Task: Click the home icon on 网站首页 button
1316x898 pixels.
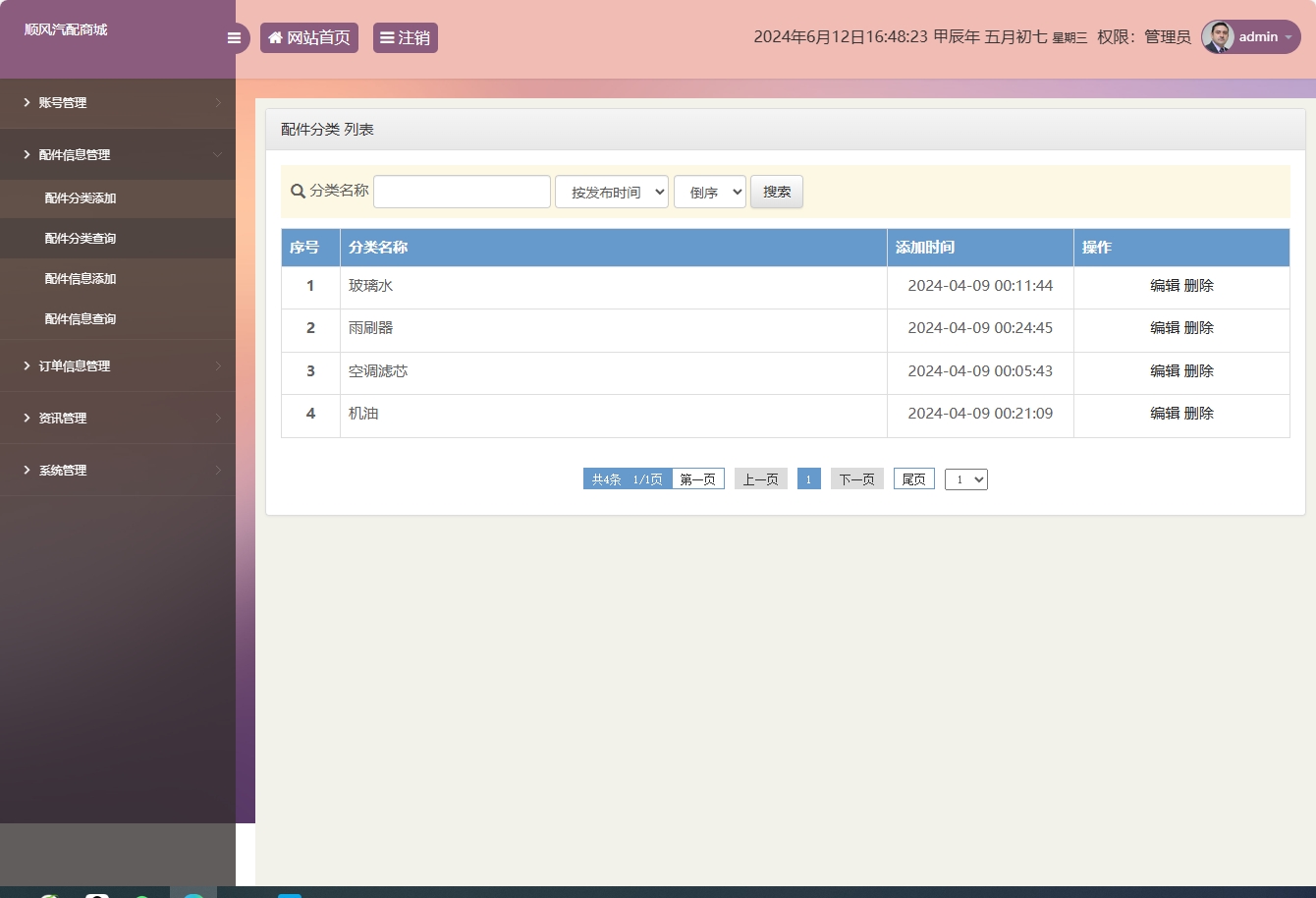Action: pyautogui.click(x=274, y=37)
